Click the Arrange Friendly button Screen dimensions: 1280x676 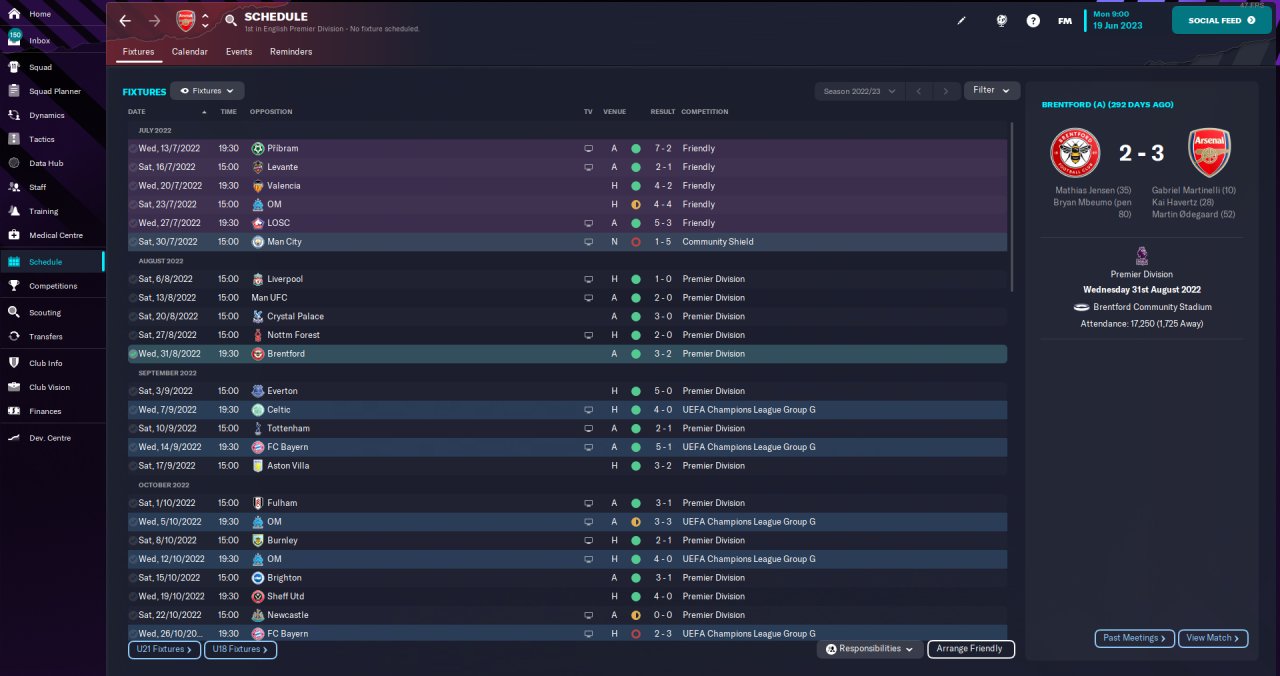coord(971,649)
